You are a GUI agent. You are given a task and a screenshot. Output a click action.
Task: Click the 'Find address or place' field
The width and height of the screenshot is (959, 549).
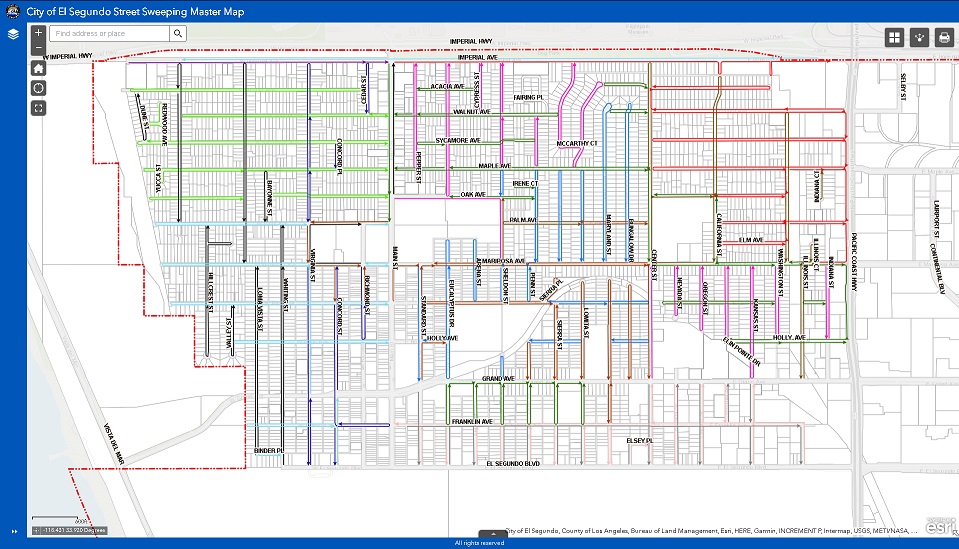pos(110,33)
